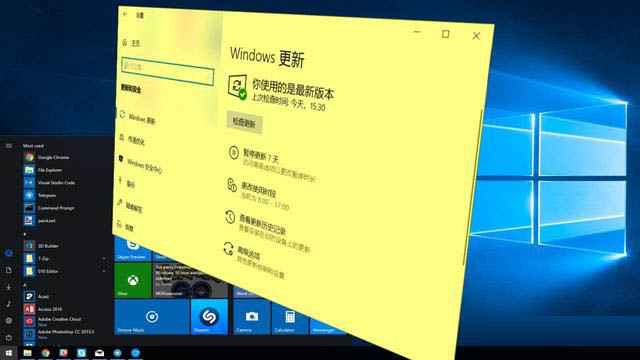The image size is (640, 360).
Task: Launch Adobe Photoshop CC 2015.5
Action: tap(65, 334)
